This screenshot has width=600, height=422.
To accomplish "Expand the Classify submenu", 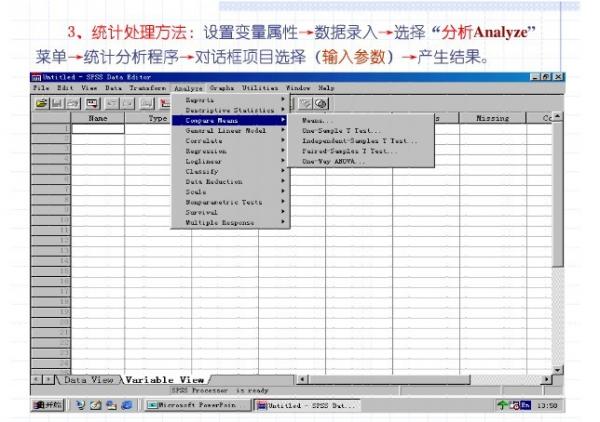I will tap(230, 171).
